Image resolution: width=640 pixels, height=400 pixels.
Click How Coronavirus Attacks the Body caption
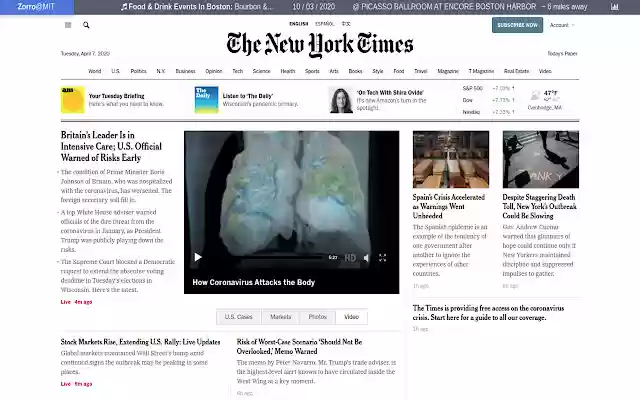coord(253,282)
